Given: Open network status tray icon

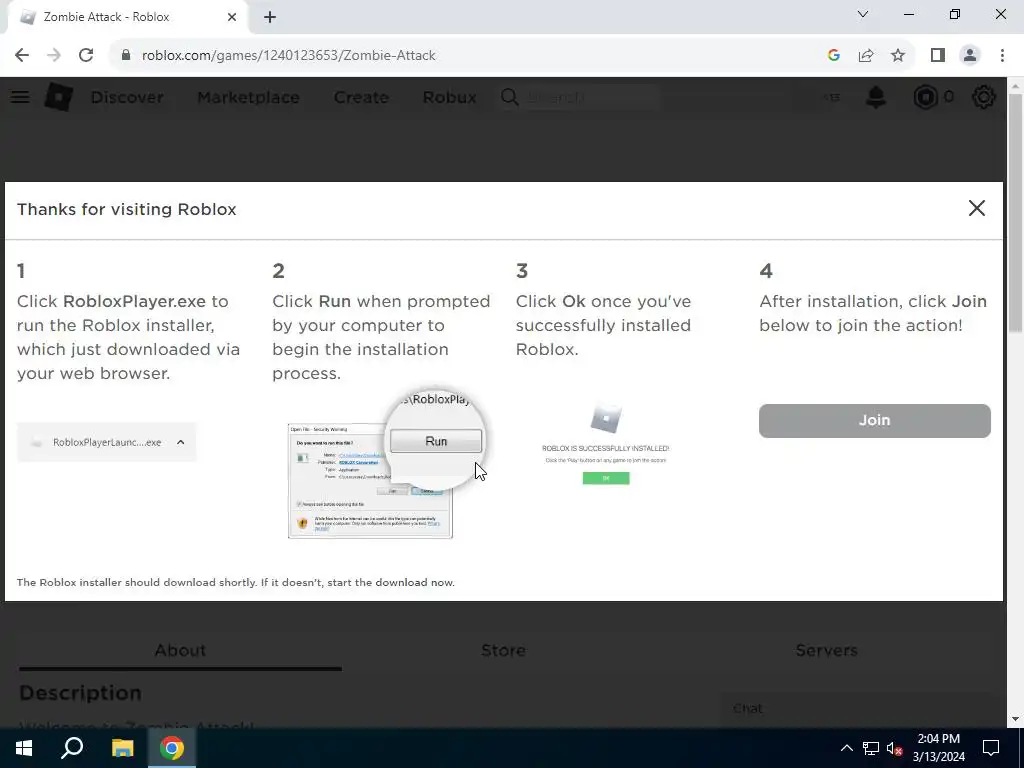Looking at the screenshot, I should point(871,748).
